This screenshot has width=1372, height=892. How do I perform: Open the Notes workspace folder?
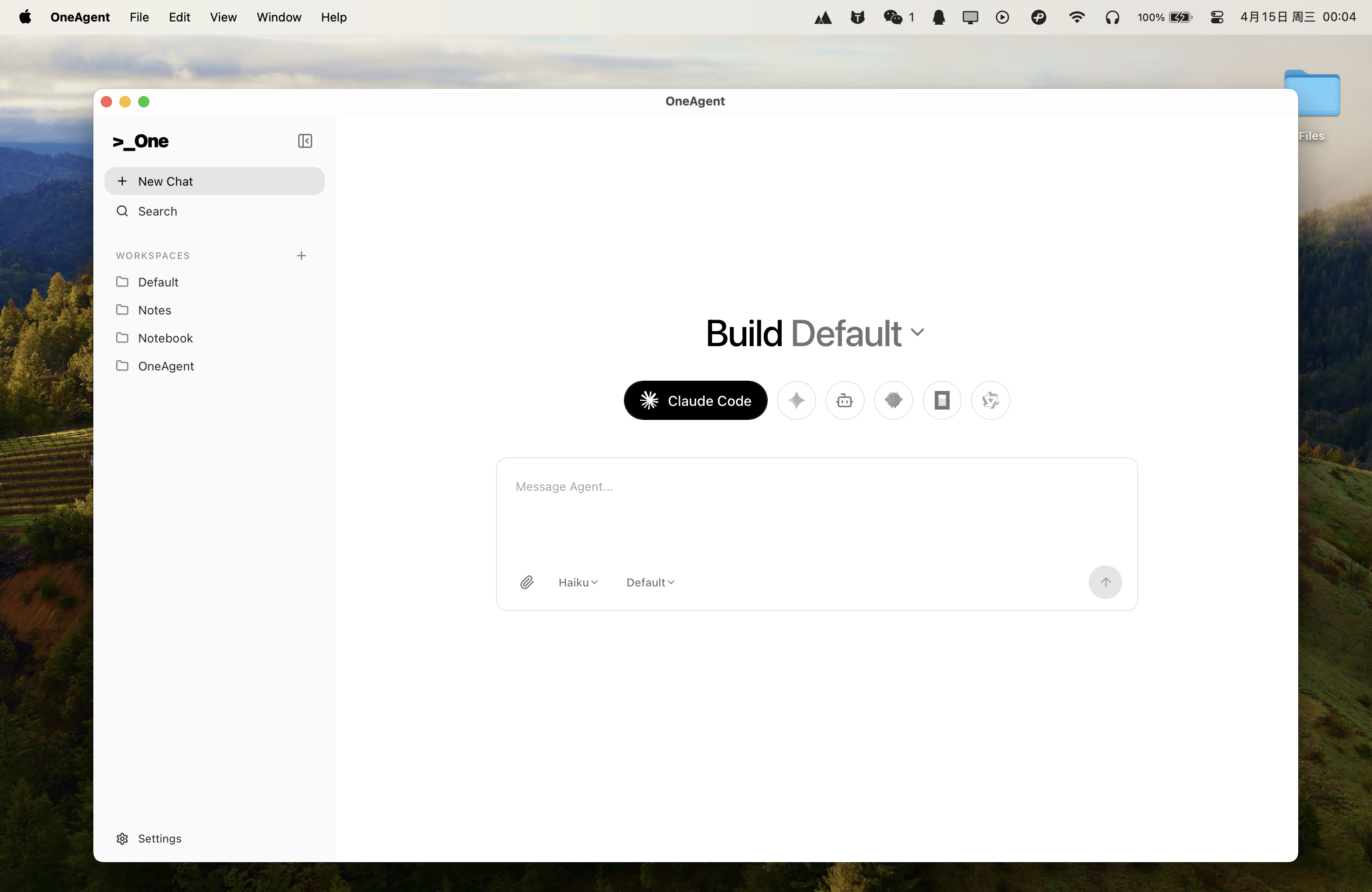click(x=215, y=310)
